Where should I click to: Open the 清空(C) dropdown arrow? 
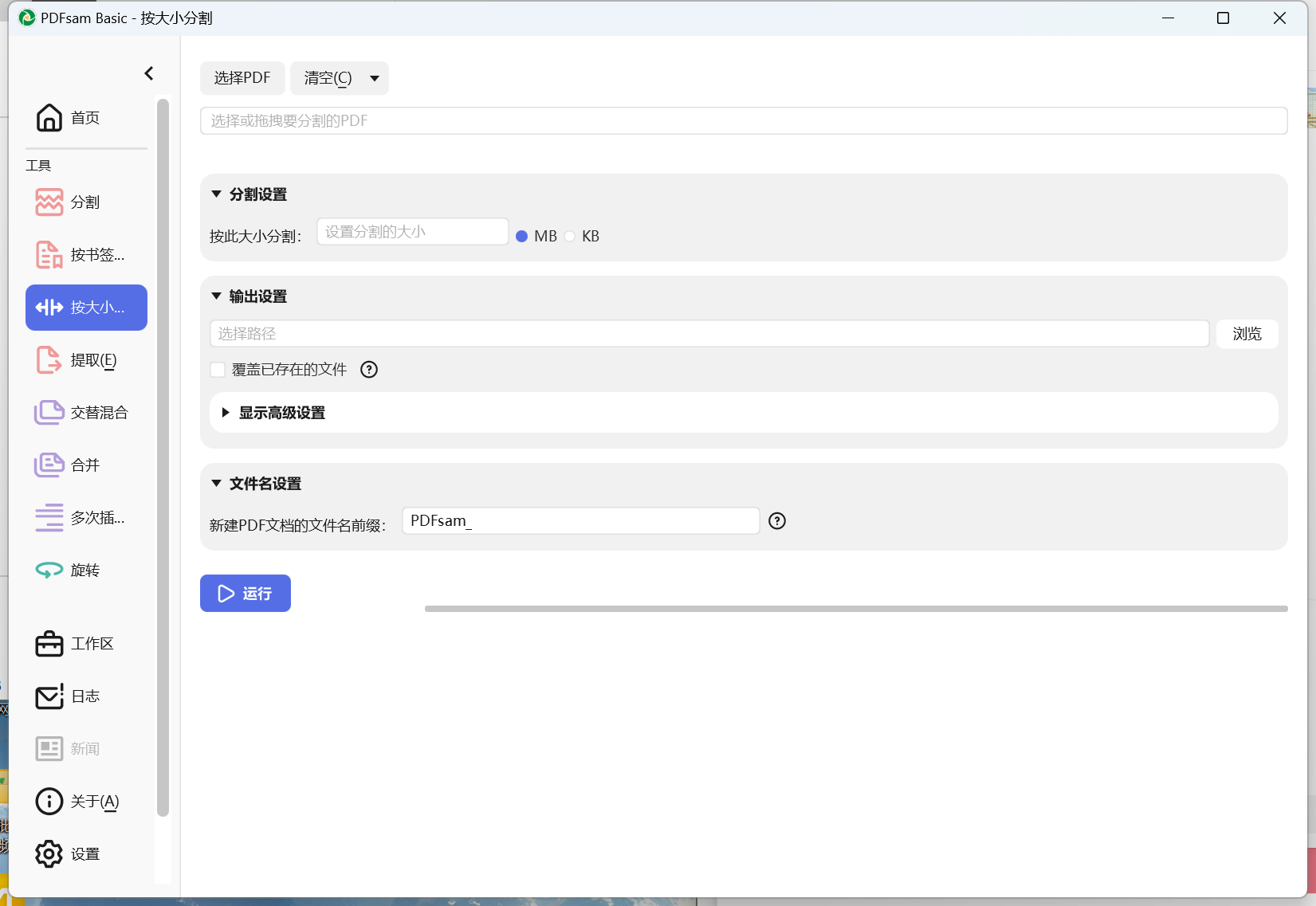click(x=375, y=79)
